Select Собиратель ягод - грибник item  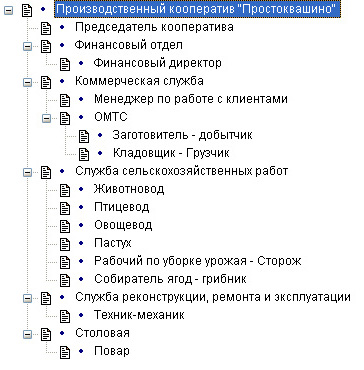(x=170, y=279)
